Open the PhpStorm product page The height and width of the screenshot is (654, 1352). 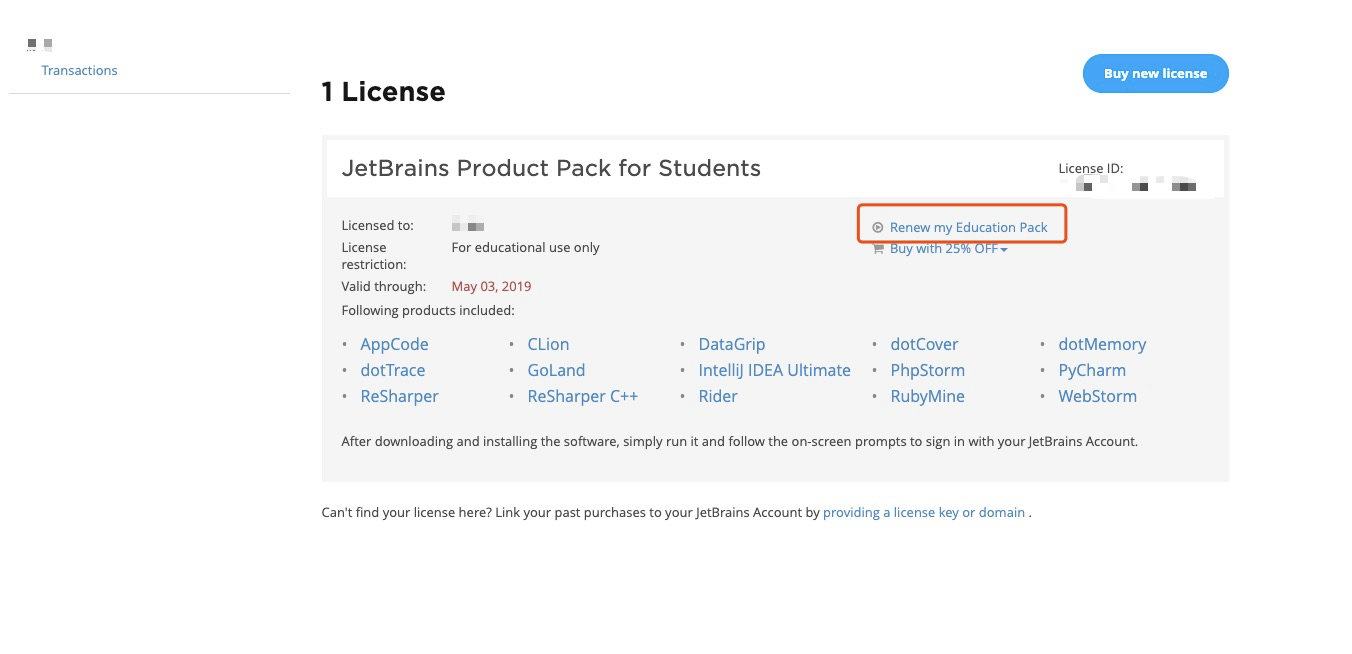click(x=927, y=370)
